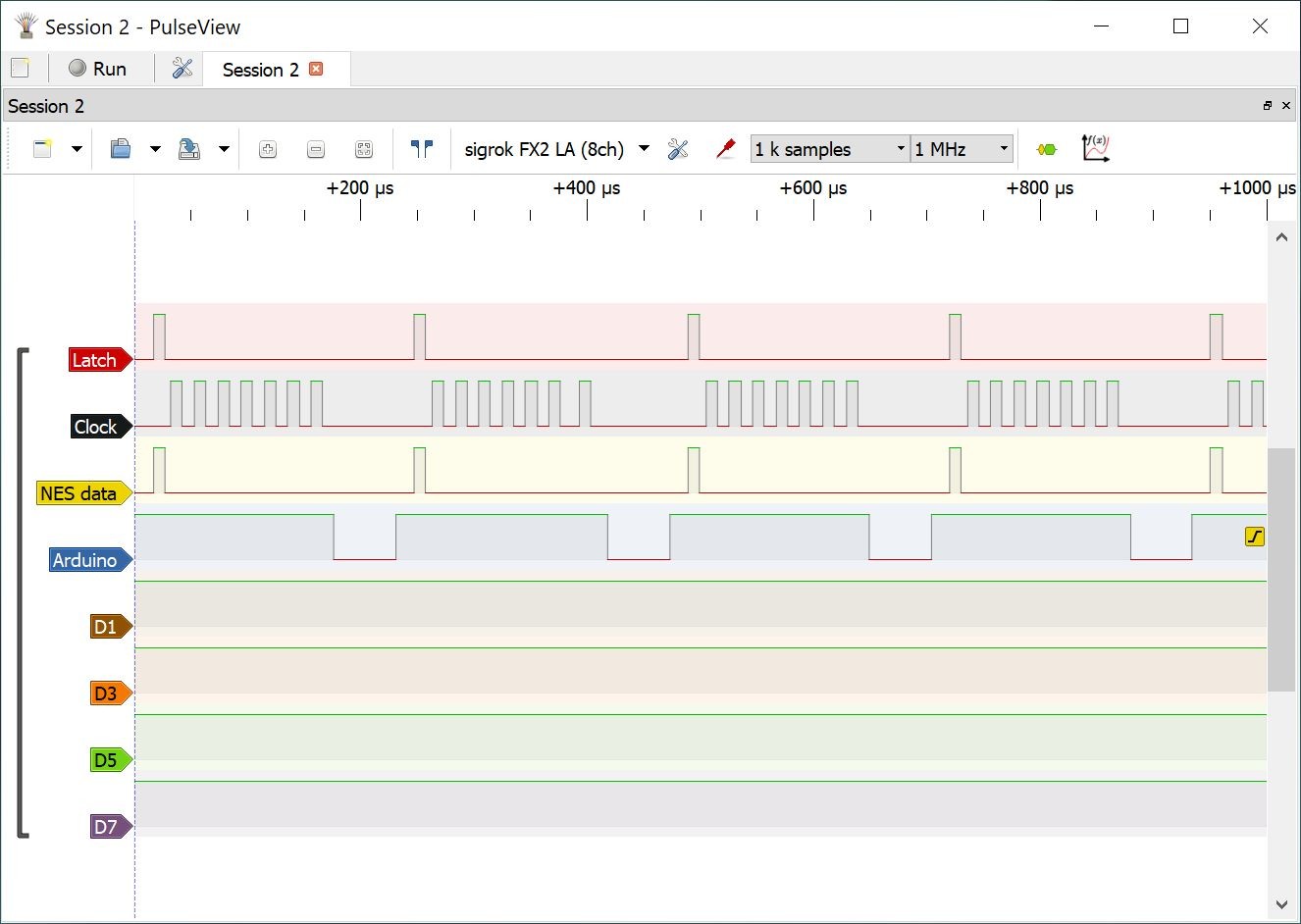Switch to the Session 2 tab
The width and height of the screenshot is (1301, 924).
(x=260, y=70)
